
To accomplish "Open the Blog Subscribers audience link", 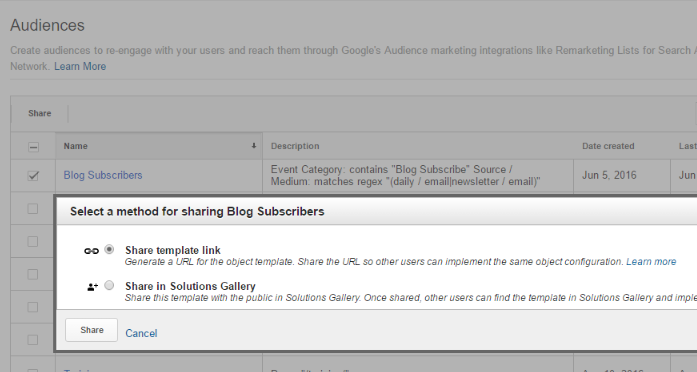I will pyautogui.click(x=103, y=176).
